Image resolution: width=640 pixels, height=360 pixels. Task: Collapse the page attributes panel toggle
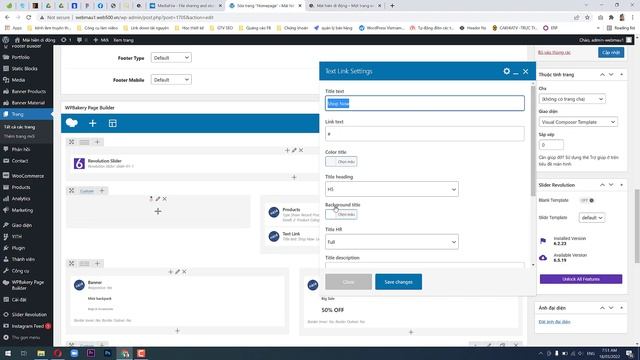[x=622, y=75]
